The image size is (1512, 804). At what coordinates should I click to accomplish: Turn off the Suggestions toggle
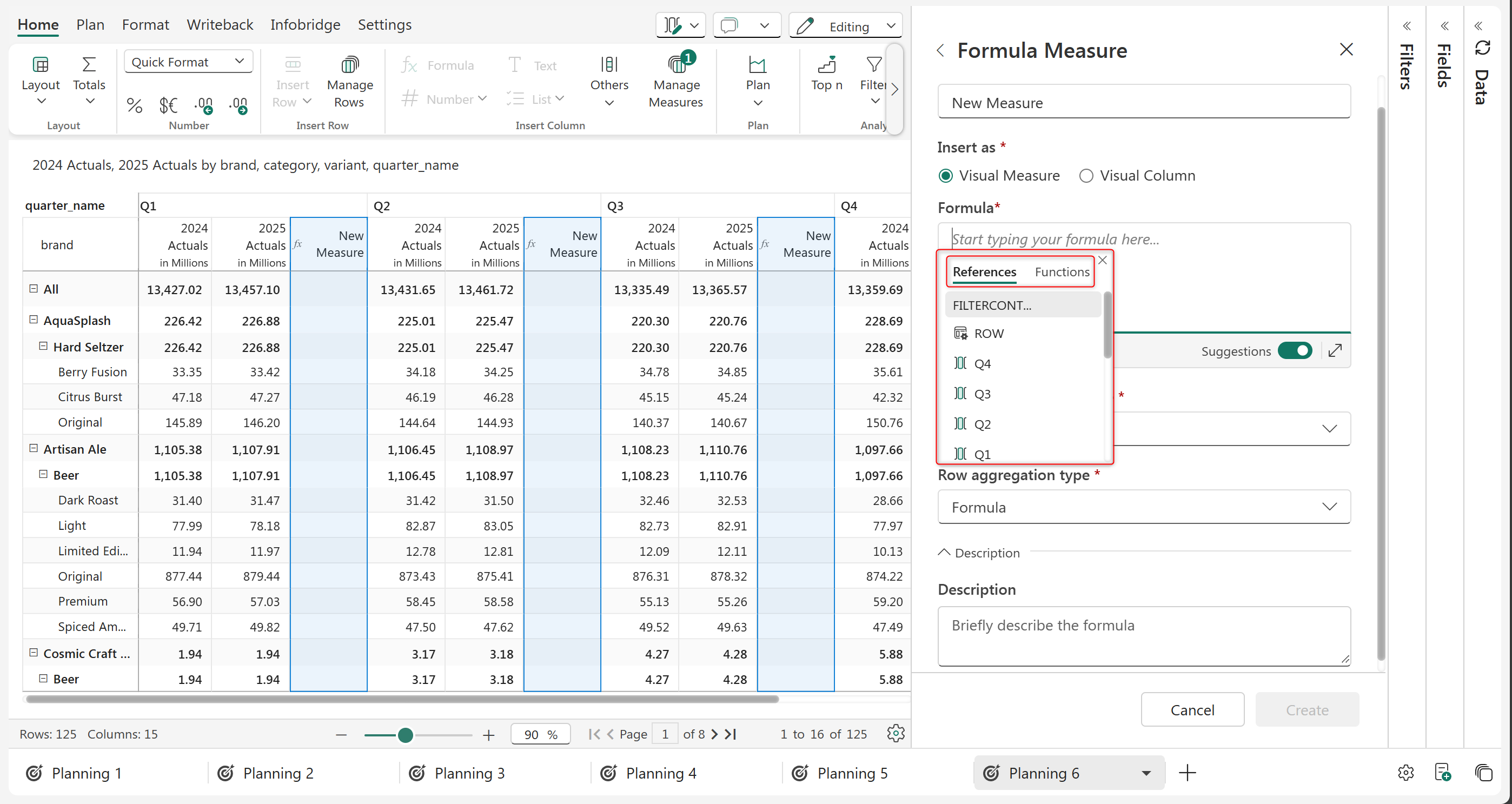coord(1295,351)
